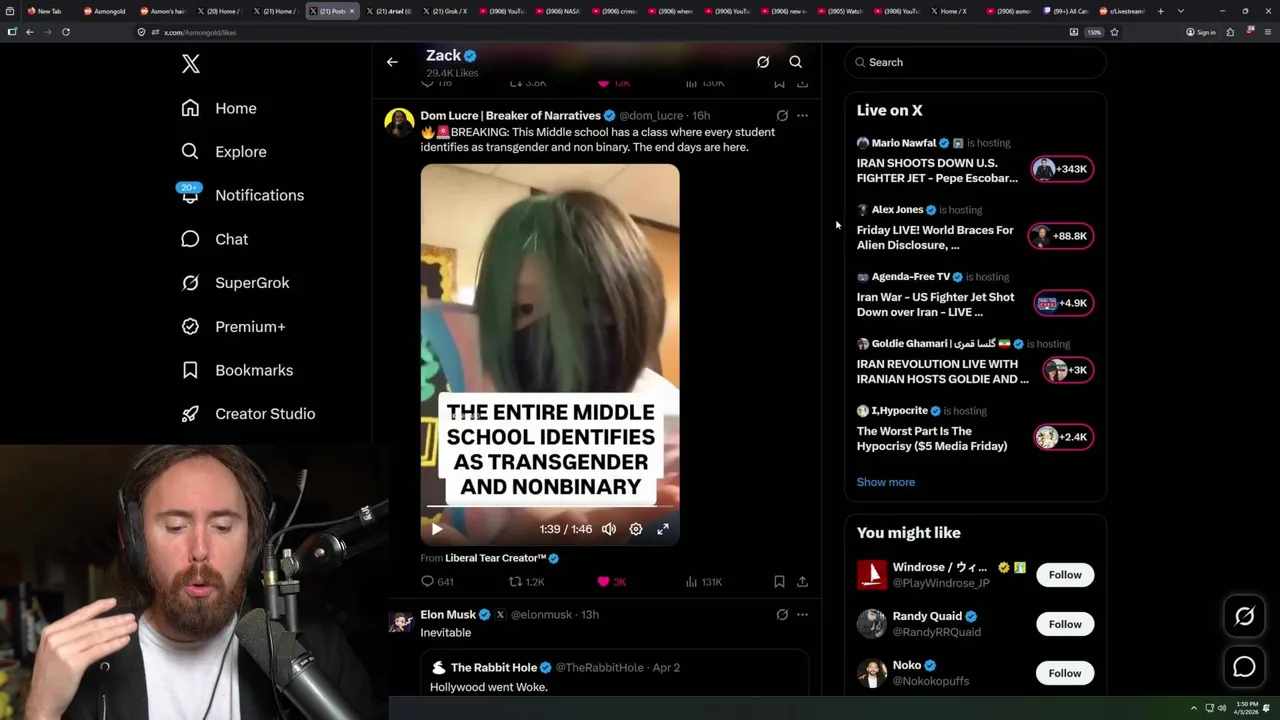Open floating Grok button at bottom right
Screen dimensions: 1280x720
[x=1244, y=617]
